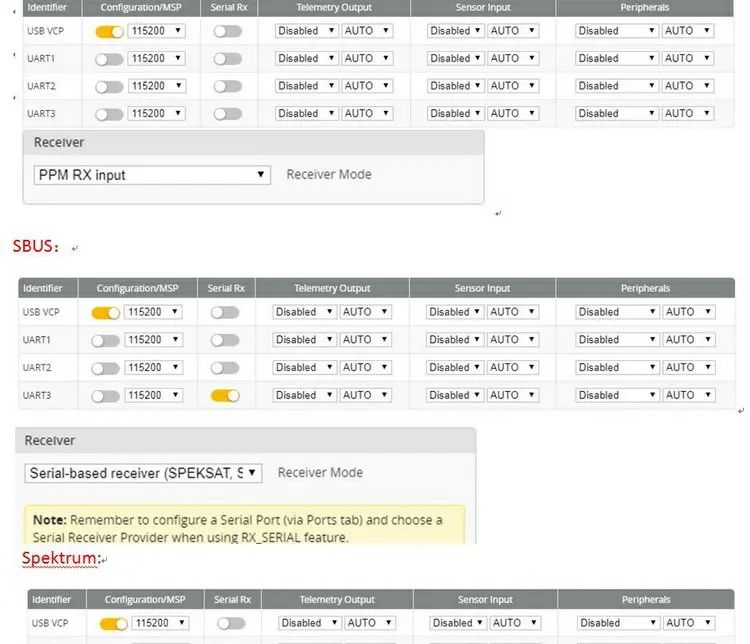Viewport: 750px width, 644px height.
Task: Open USB VCP Sensor Input Disabled dropdown in PPM table
Action: 454,31
